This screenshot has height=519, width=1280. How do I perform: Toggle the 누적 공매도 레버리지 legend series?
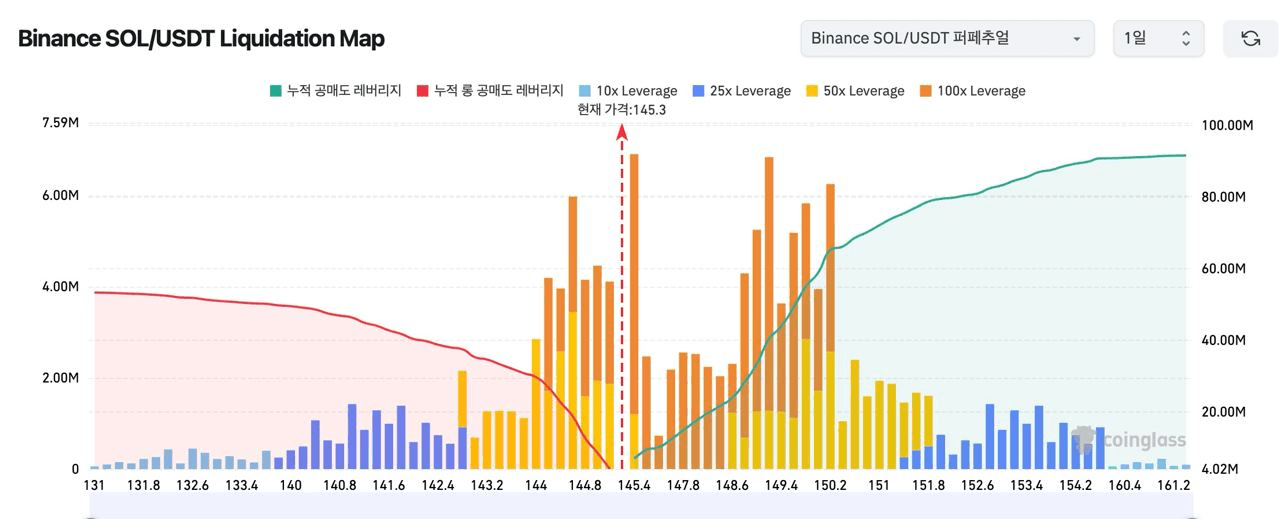(335, 91)
